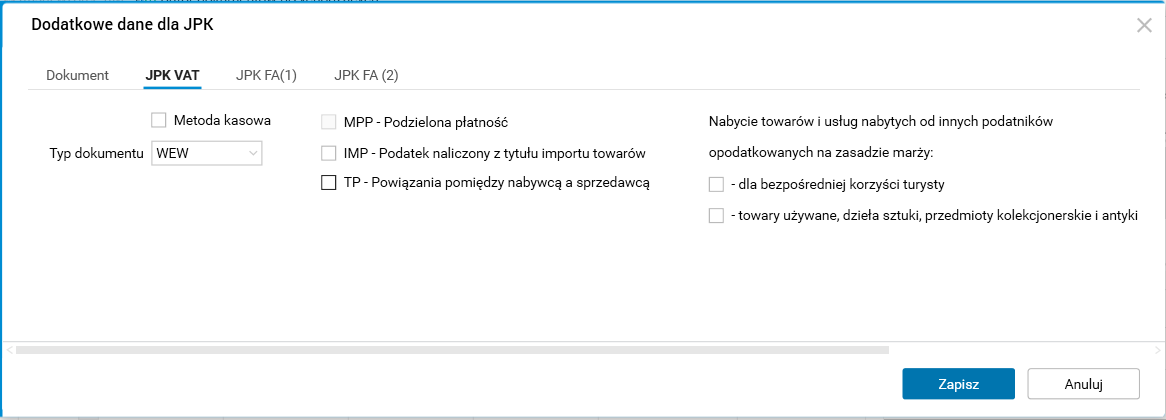Open the JPK FA(1) tab
1166x420 pixels.
[266, 75]
